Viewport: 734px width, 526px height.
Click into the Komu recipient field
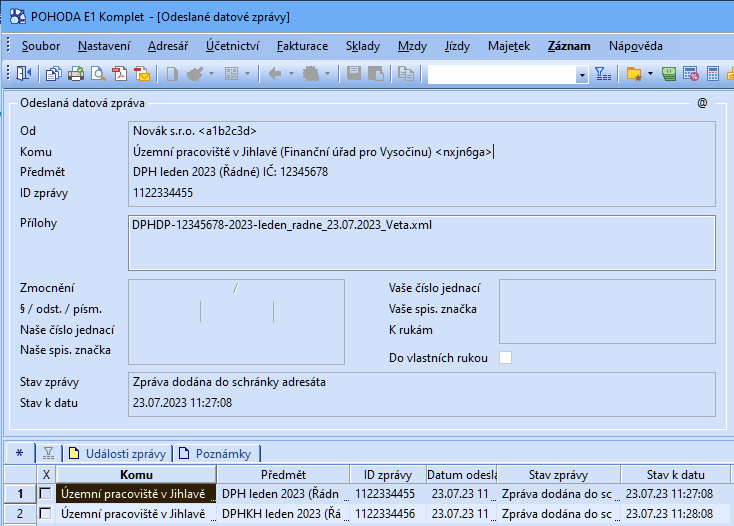[421, 152]
